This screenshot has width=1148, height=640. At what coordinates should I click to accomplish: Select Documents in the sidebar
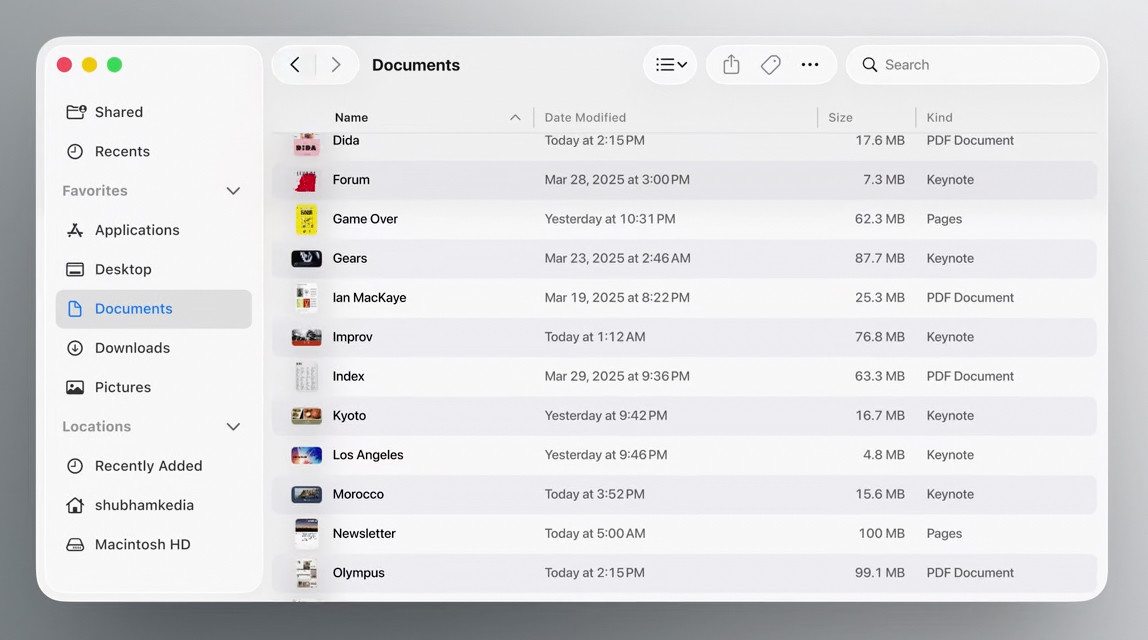(x=153, y=309)
